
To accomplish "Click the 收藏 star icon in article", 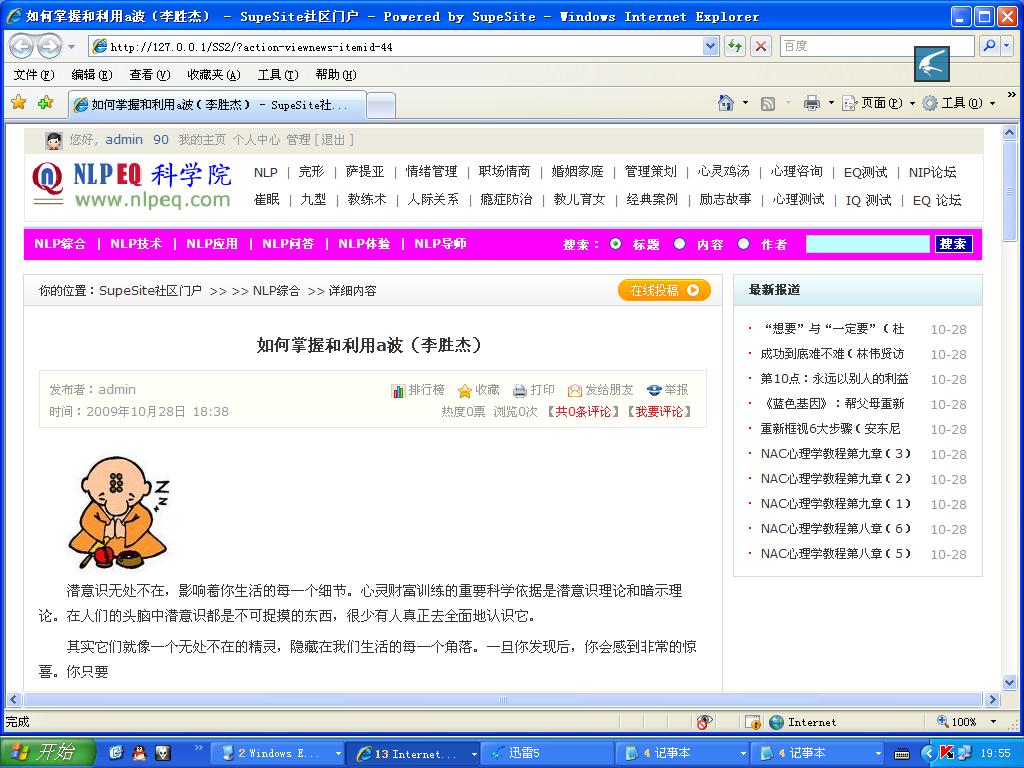I will pyautogui.click(x=464, y=391).
